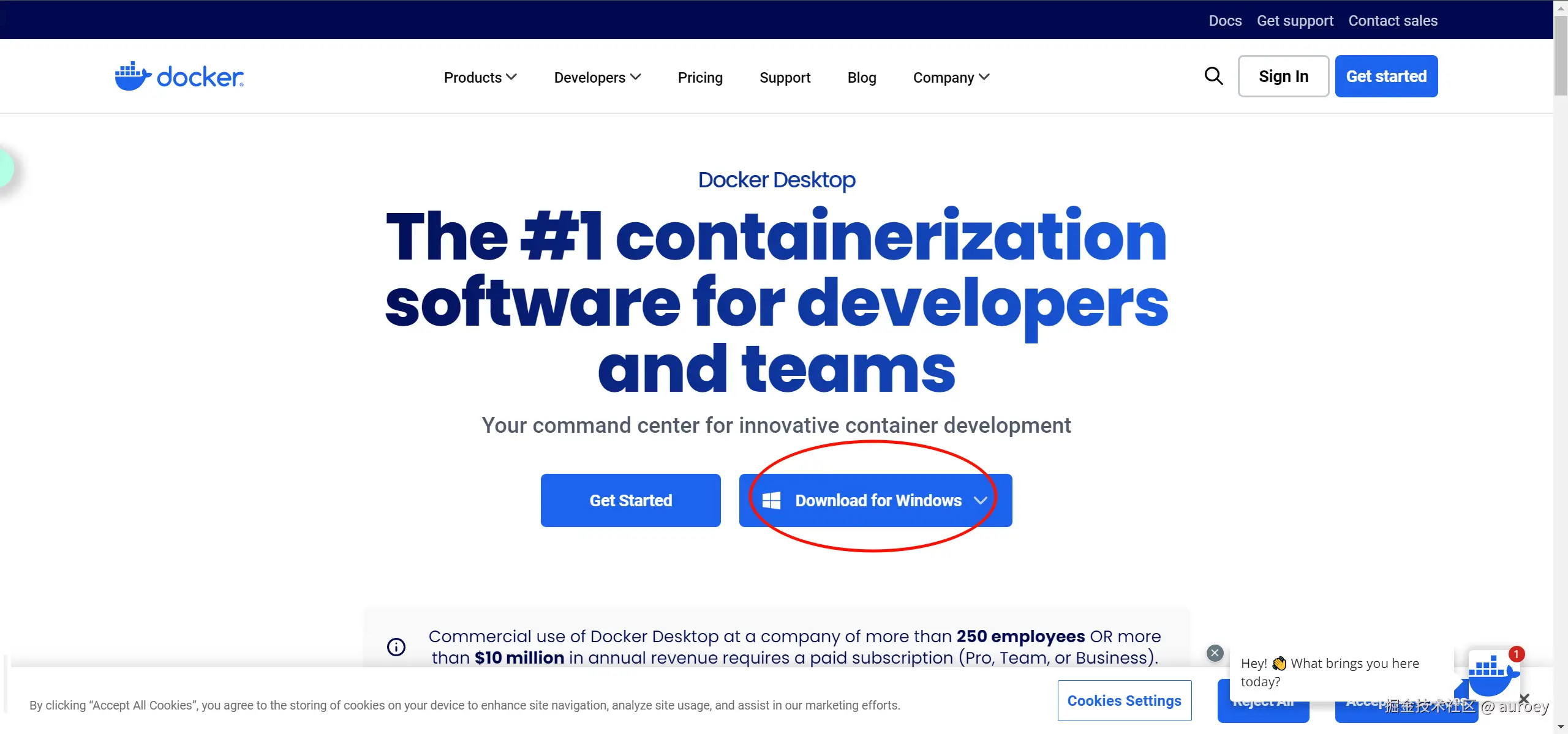Expand the Company menu

[x=951, y=78]
